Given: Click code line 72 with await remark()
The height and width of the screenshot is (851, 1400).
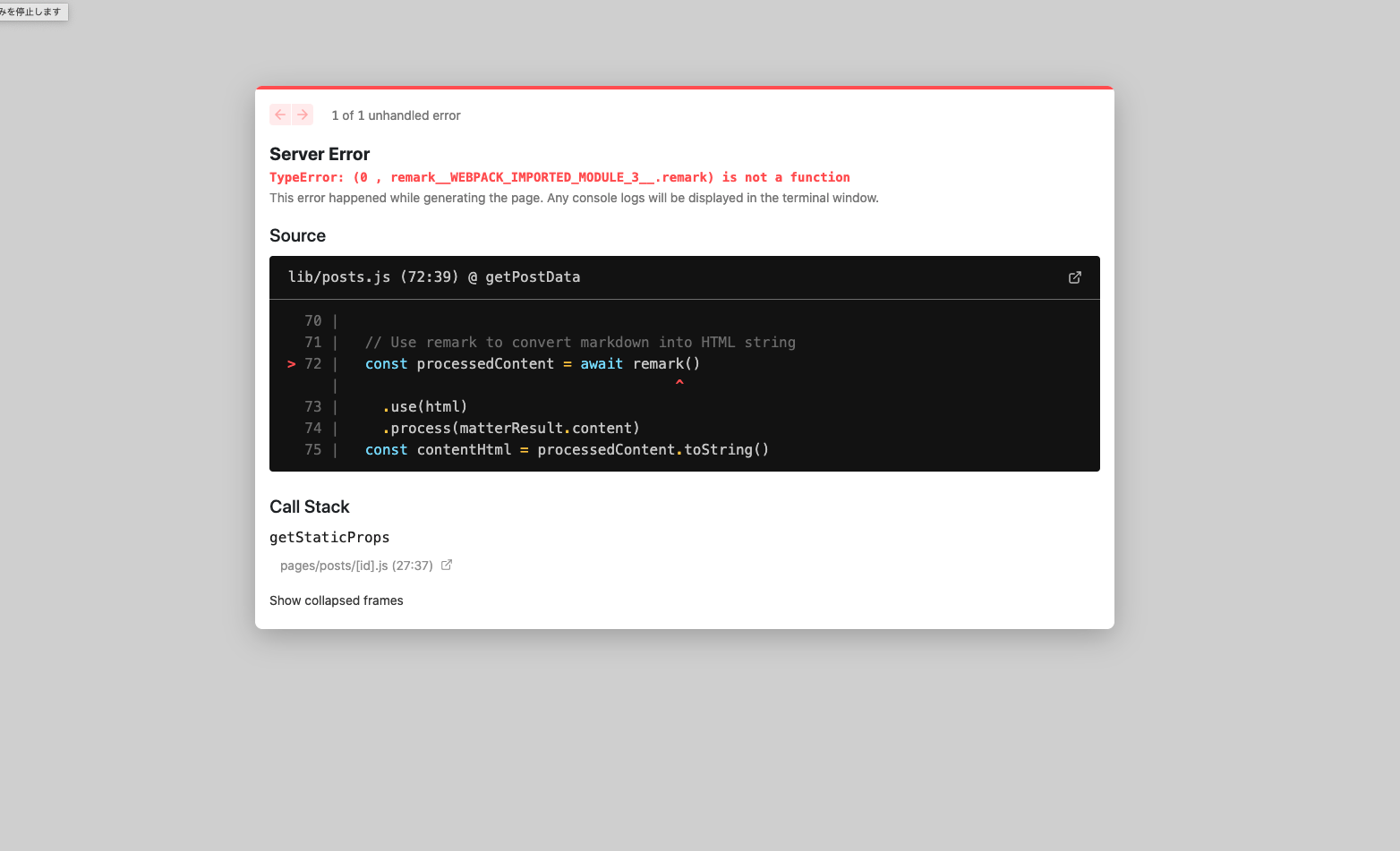Looking at the screenshot, I should click(533, 363).
